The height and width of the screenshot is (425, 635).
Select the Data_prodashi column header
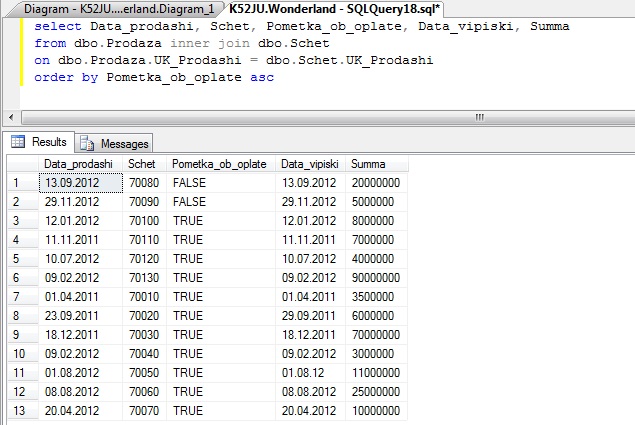[x=81, y=164]
